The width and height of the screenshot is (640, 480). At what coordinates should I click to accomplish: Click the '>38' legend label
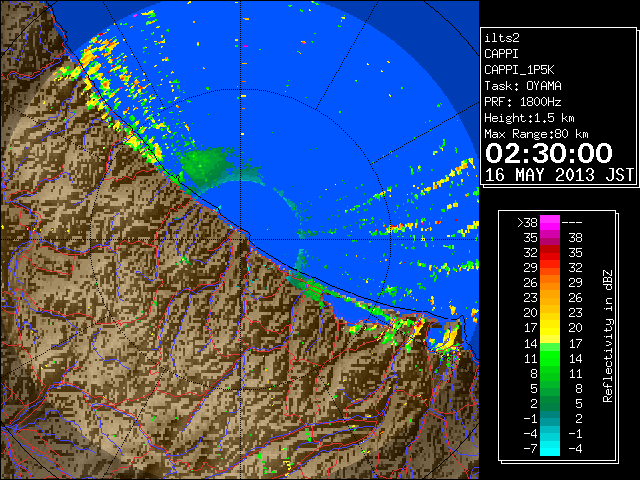pyautogui.click(x=527, y=223)
